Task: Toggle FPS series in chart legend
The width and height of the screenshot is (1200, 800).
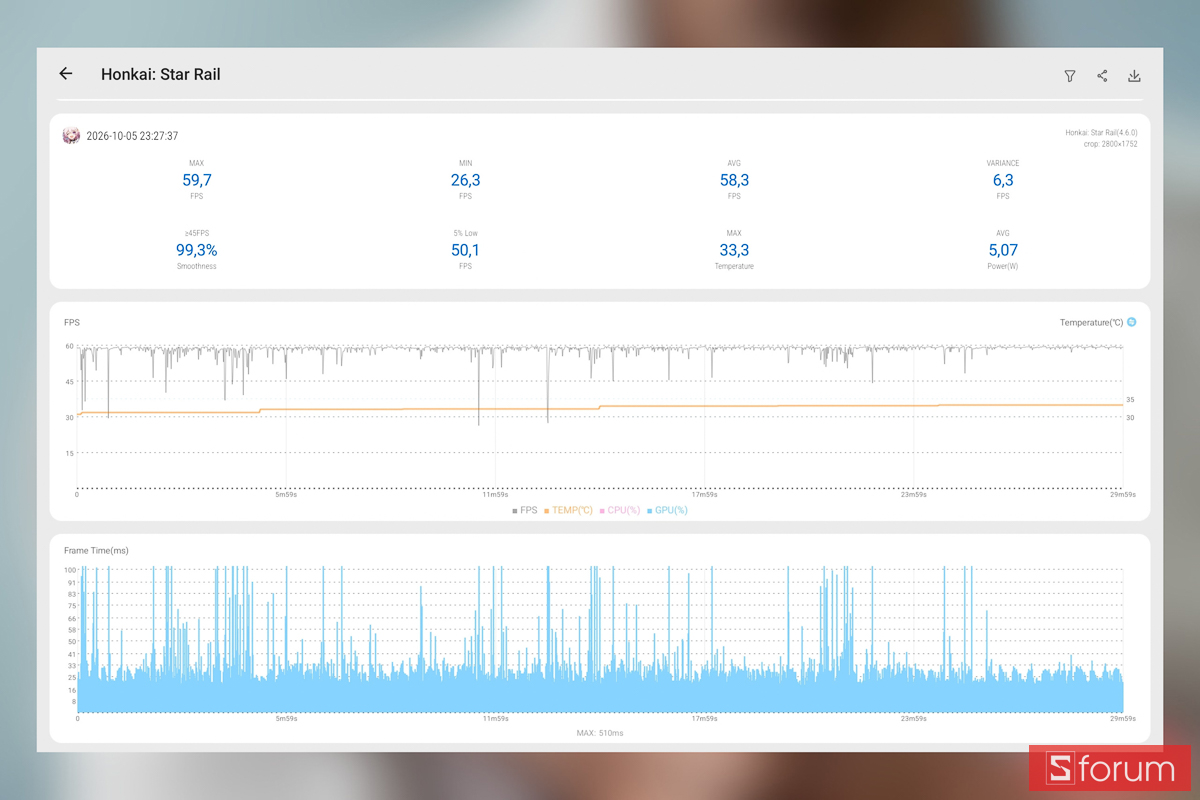Action: click(525, 510)
